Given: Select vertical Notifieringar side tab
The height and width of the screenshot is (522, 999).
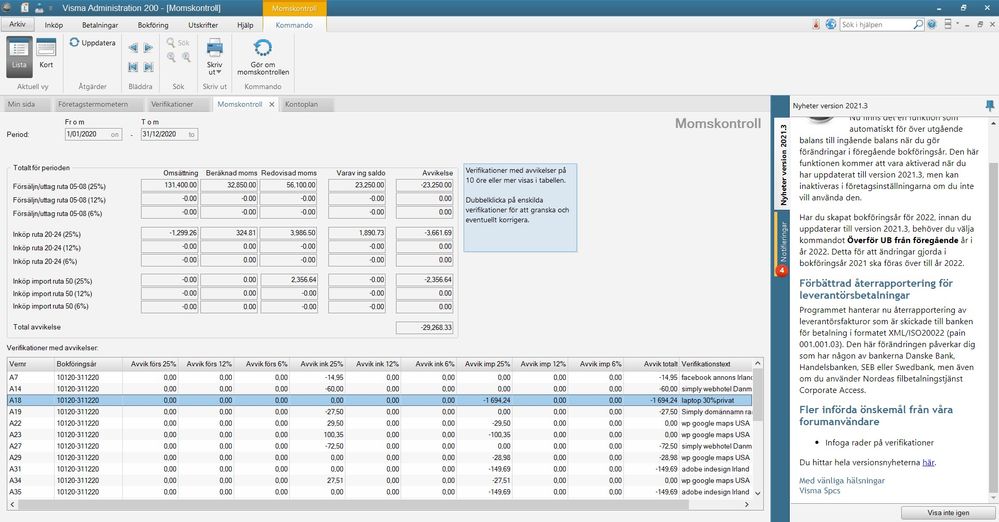Looking at the screenshot, I should pos(782,243).
